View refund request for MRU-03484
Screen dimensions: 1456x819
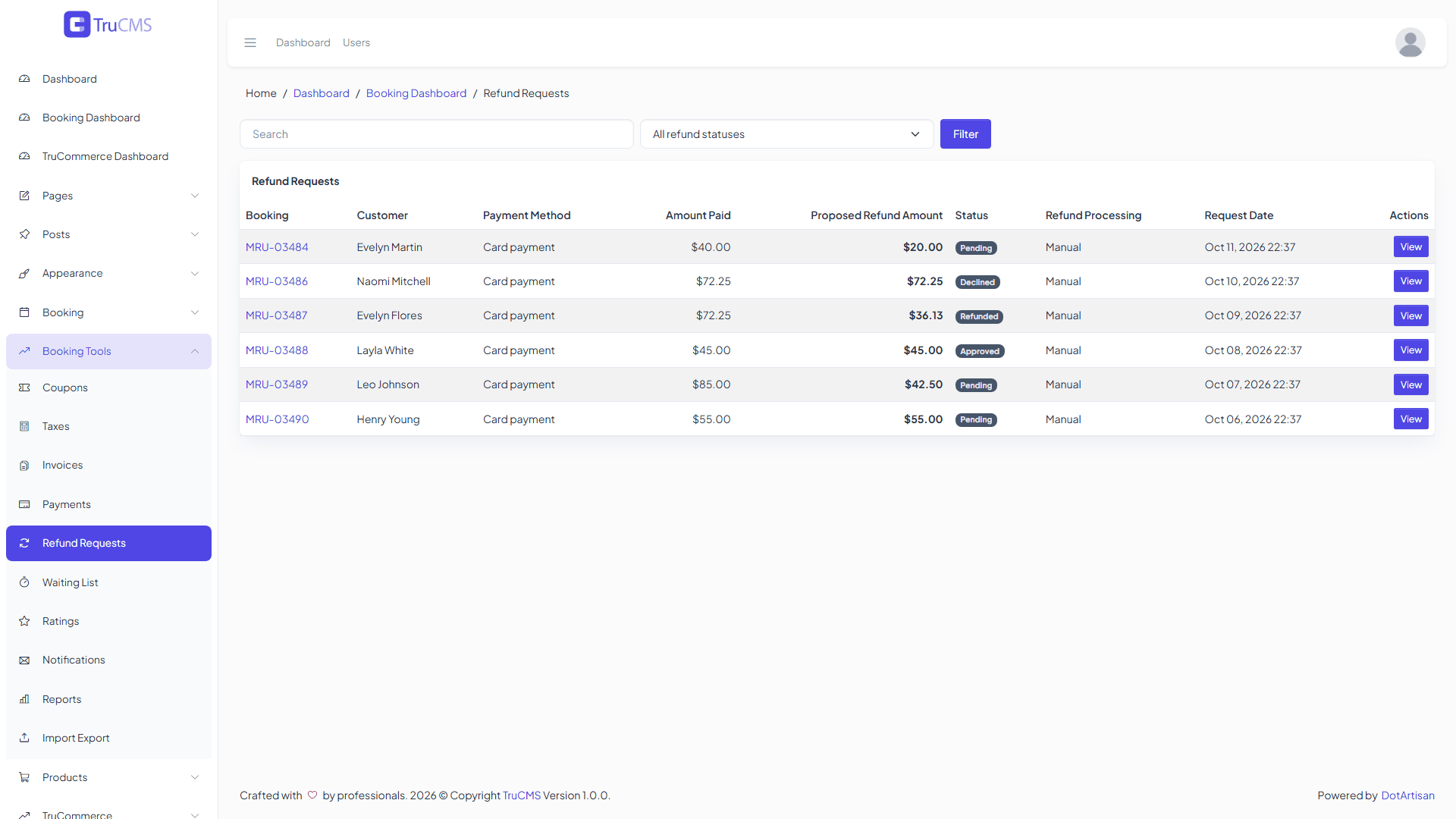click(1410, 246)
